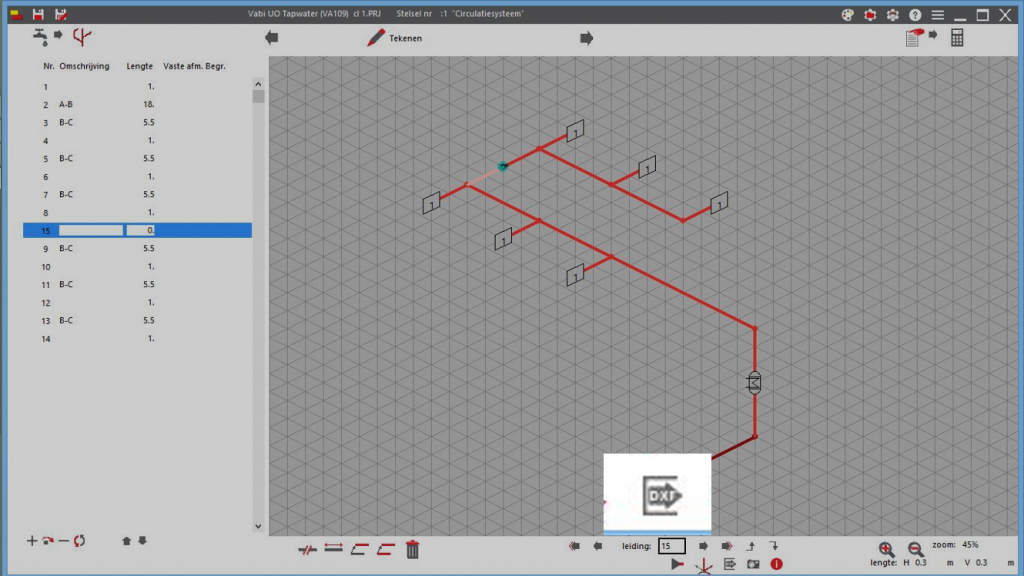
Task: Select the Tekenen drawing mode
Action: click(394, 38)
